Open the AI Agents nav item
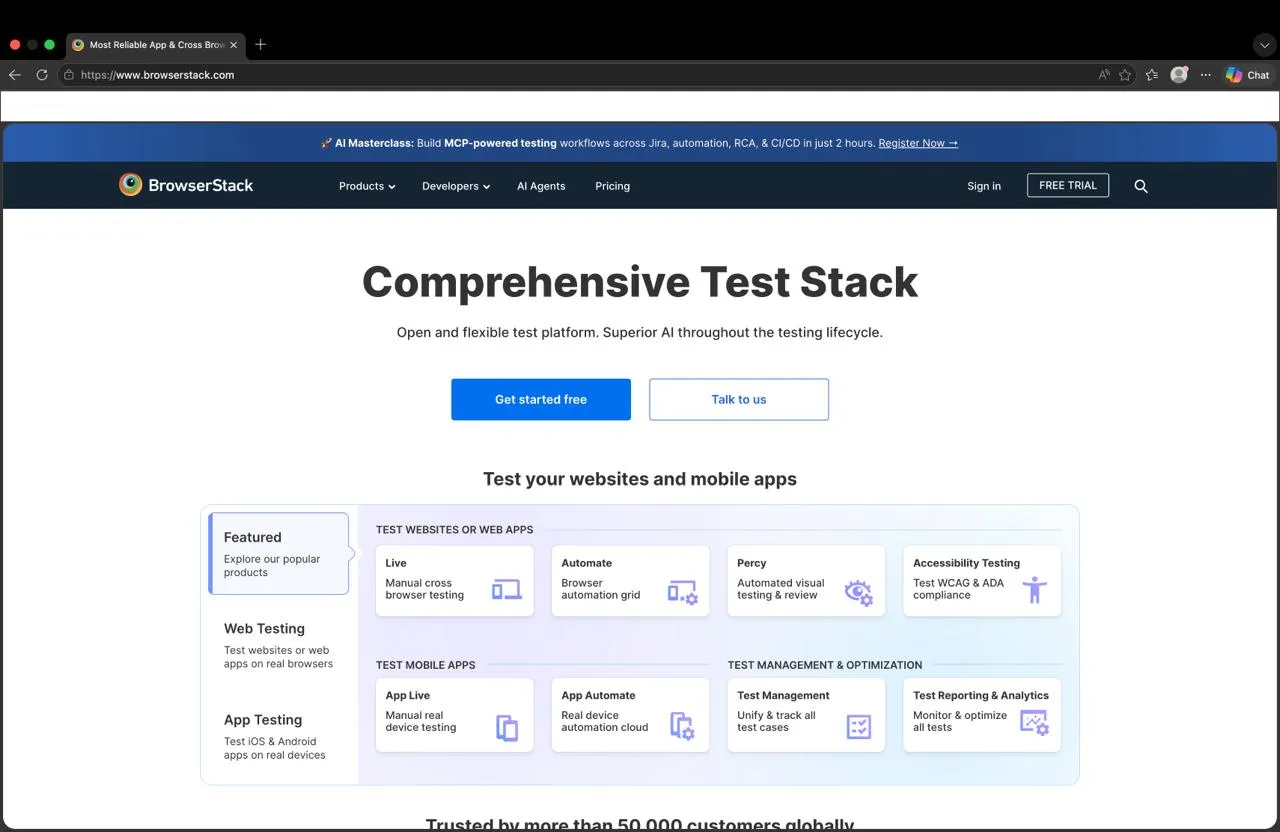 [541, 186]
